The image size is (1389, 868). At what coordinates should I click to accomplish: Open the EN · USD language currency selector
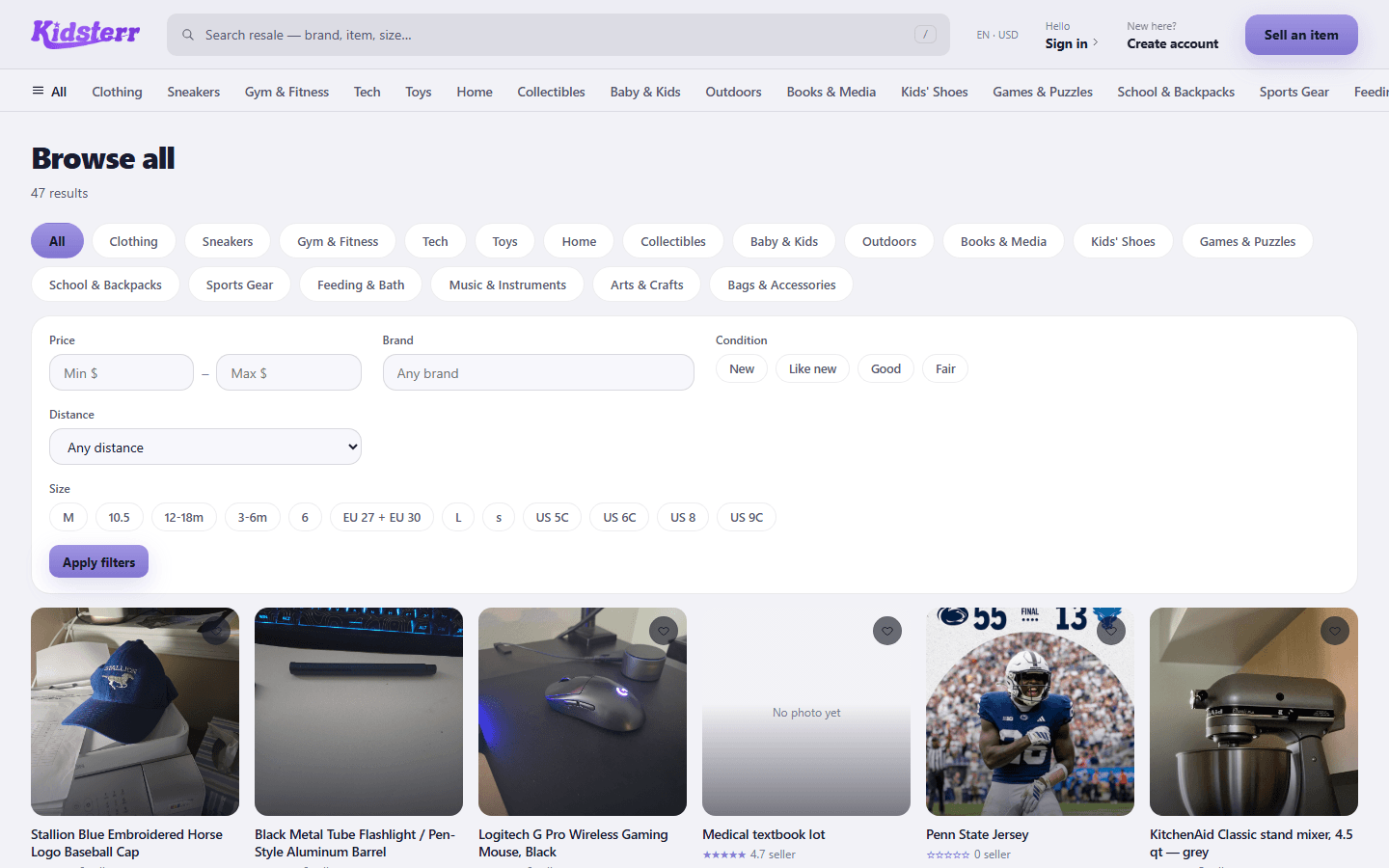[997, 35]
